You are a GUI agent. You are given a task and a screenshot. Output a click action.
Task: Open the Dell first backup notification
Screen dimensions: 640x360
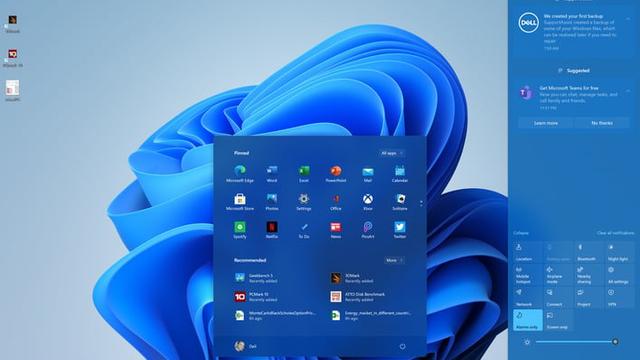pyautogui.click(x=573, y=32)
